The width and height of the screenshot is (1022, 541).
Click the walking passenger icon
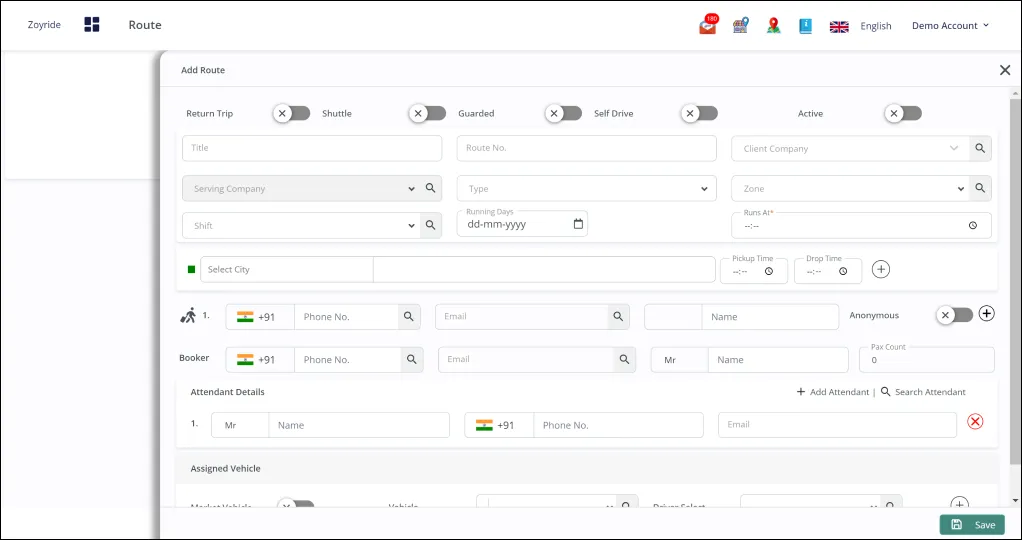[188, 316]
